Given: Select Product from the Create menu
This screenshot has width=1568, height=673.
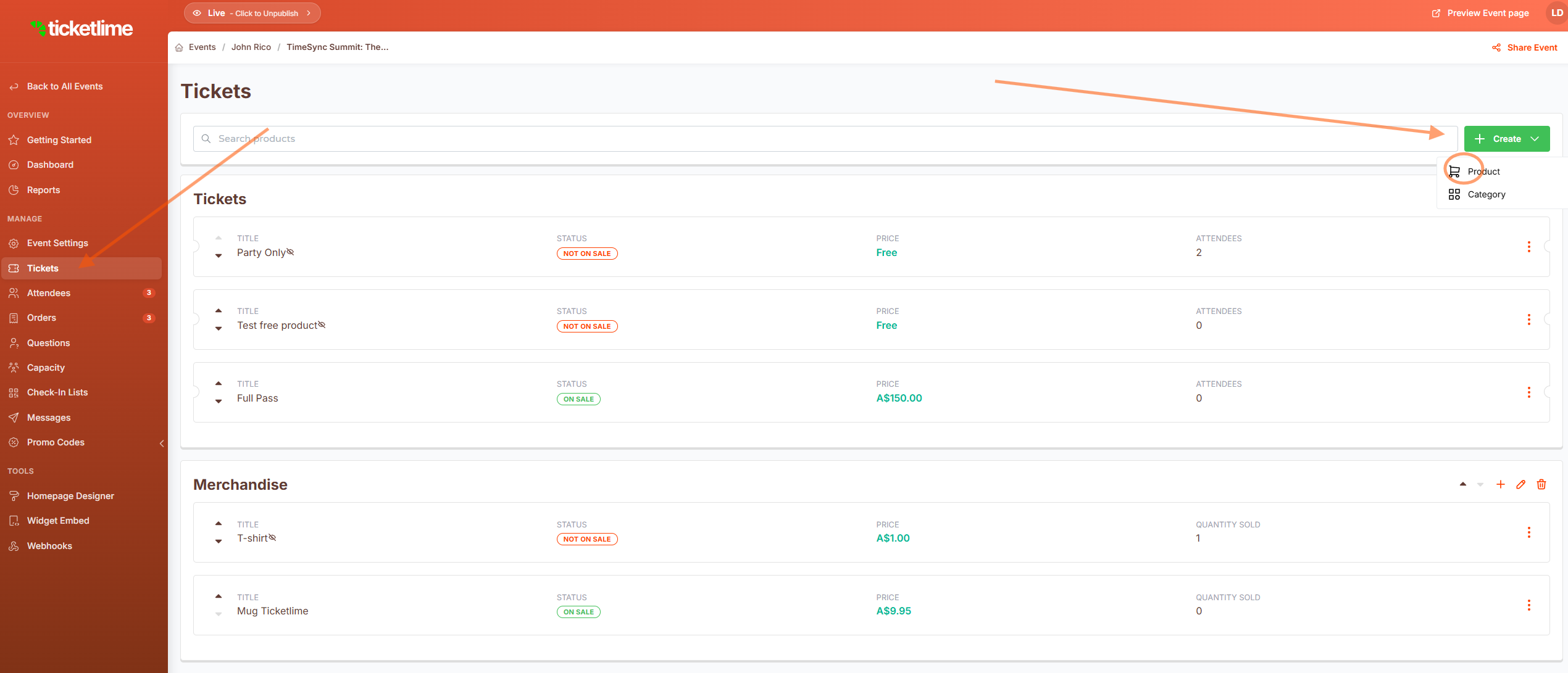Looking at the screenshot, I should tap(1483, 171).
